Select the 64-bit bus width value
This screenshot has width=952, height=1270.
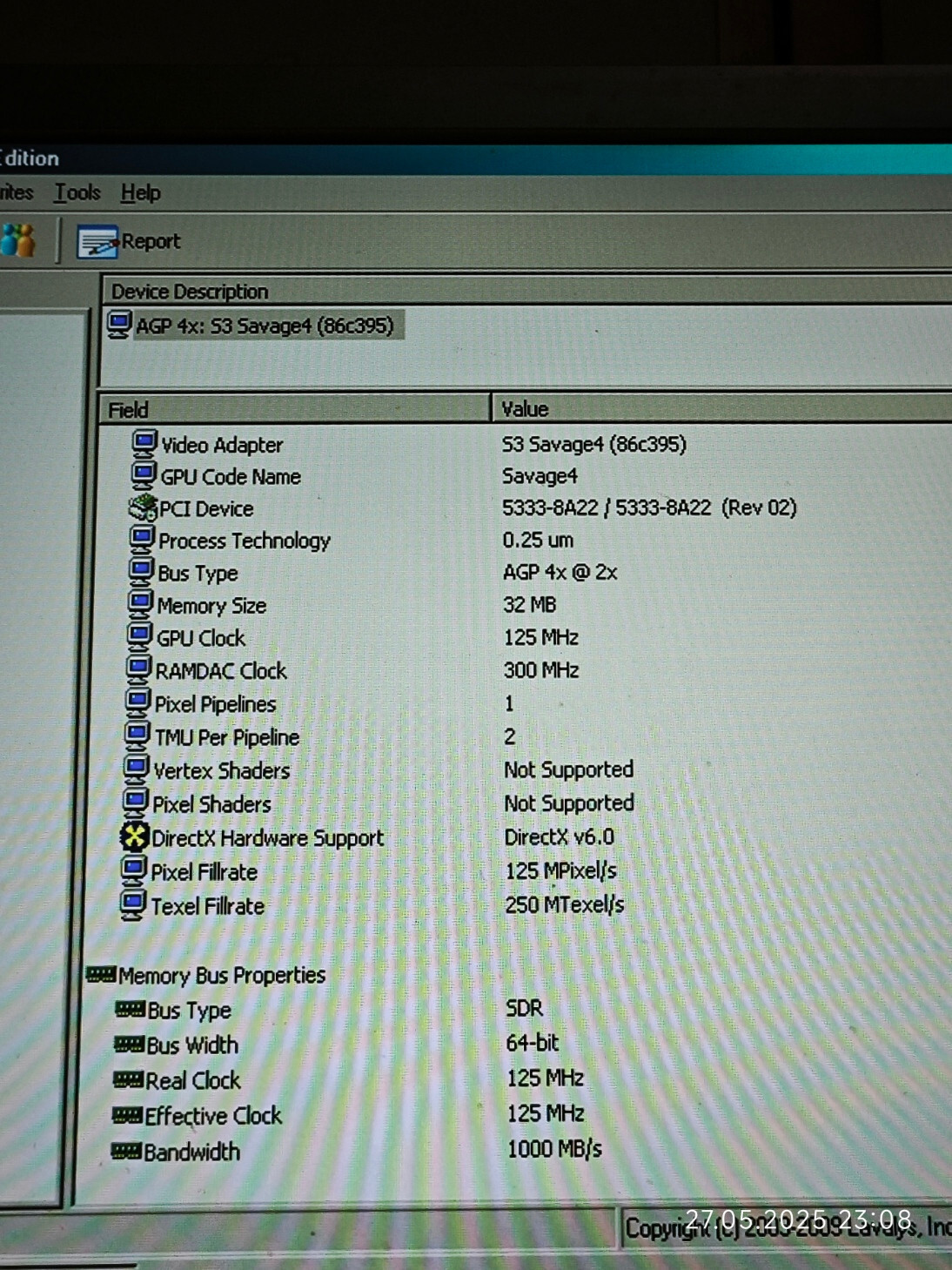click(x=533, y=1043)
